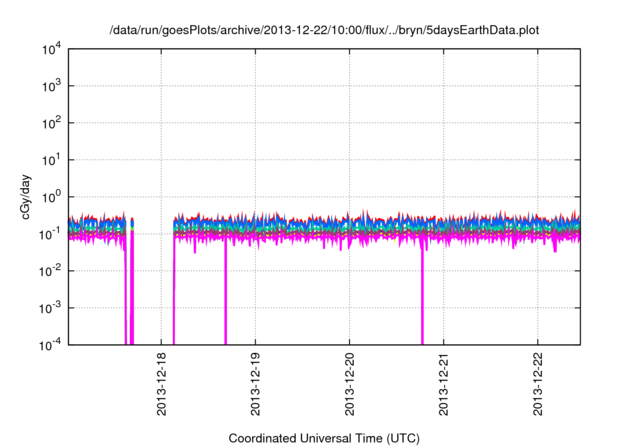Click the plot title file path text
Screen dimensions: 640x448
coord(324,31)
